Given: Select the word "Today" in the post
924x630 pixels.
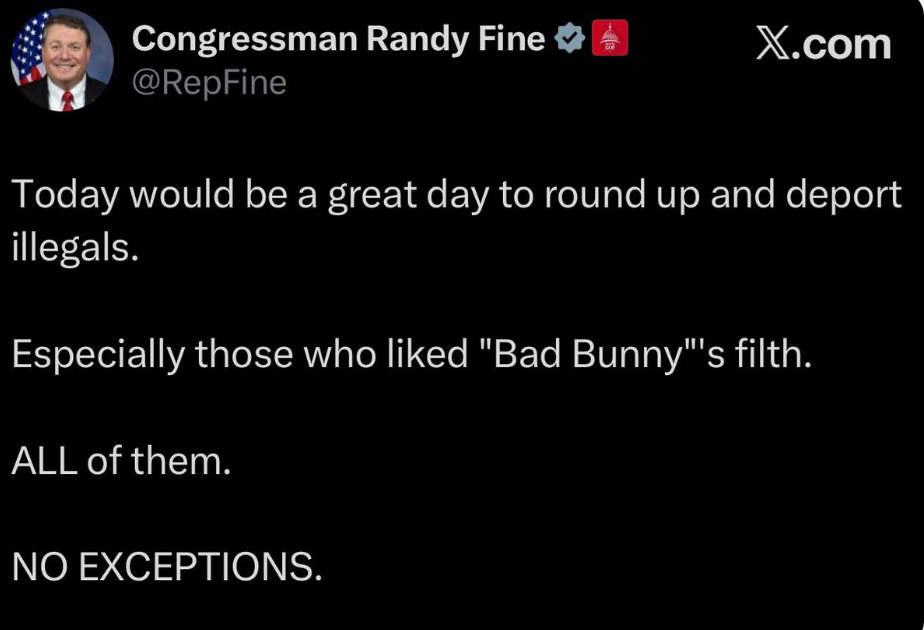Looking at the screenshot, I should pos(65,196).
